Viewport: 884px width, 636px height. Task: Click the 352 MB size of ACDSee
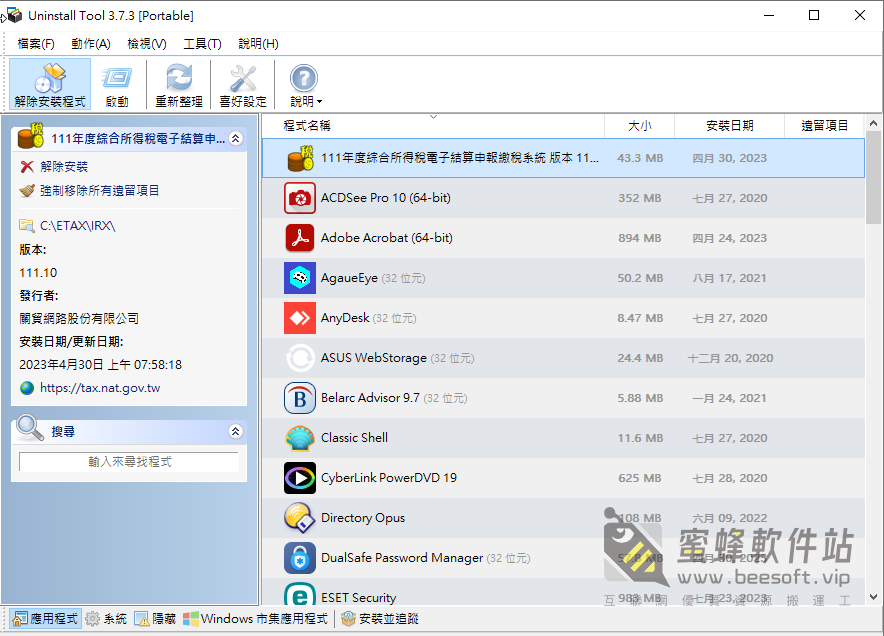point(640,198)
